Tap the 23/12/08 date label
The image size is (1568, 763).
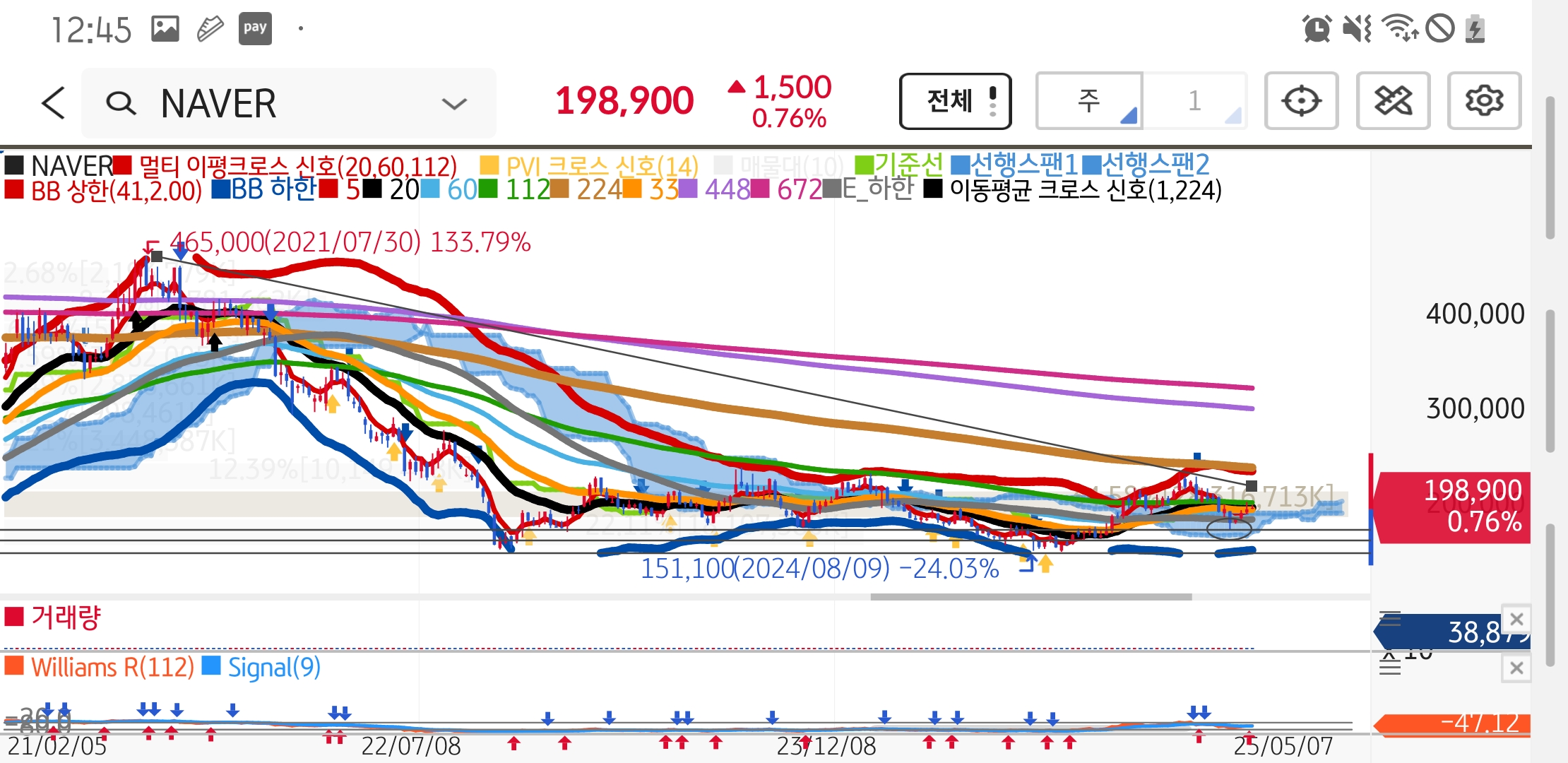[x=826, y=746]
